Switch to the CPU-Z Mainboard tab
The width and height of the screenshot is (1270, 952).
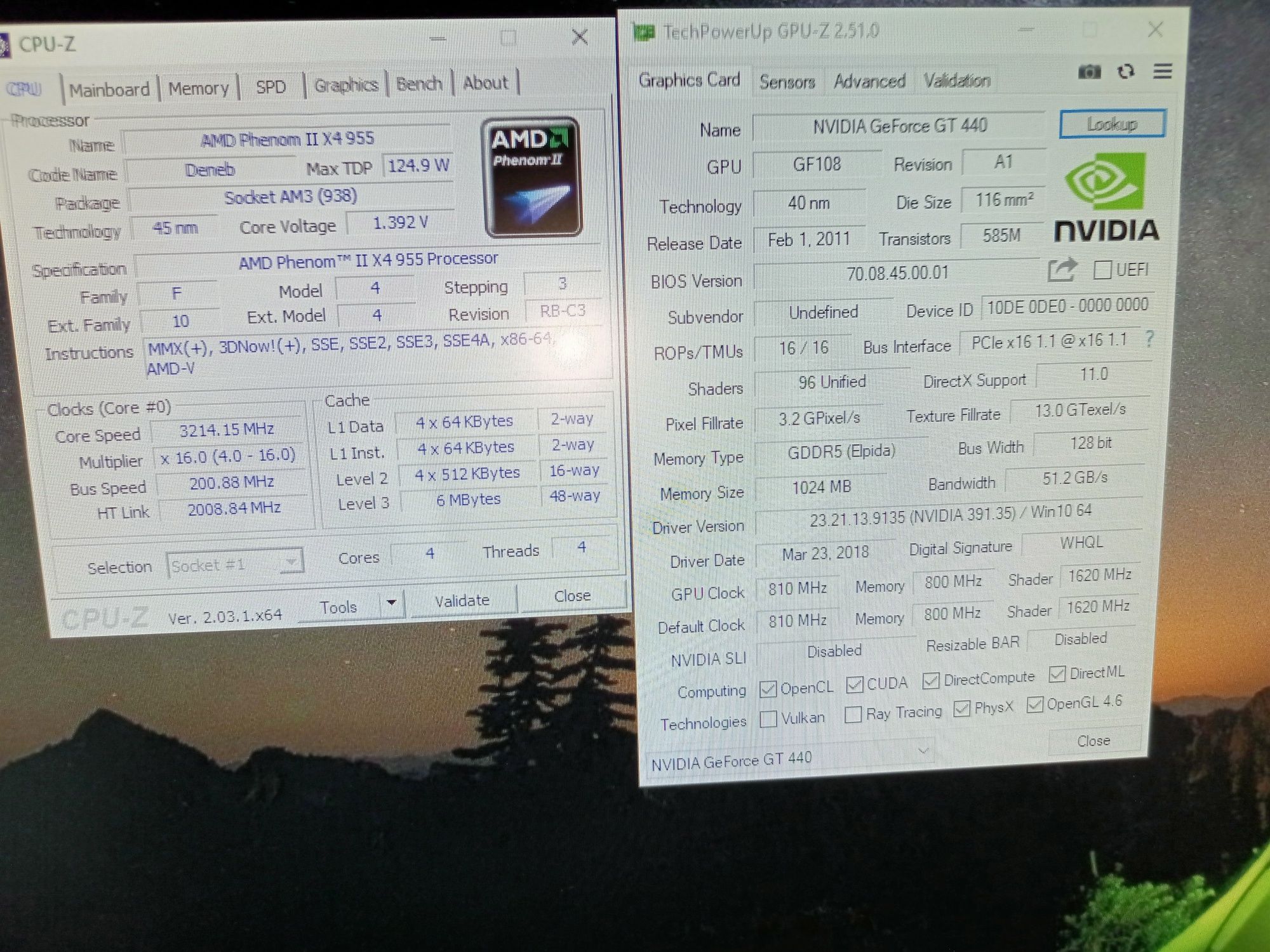coord(109,89)
